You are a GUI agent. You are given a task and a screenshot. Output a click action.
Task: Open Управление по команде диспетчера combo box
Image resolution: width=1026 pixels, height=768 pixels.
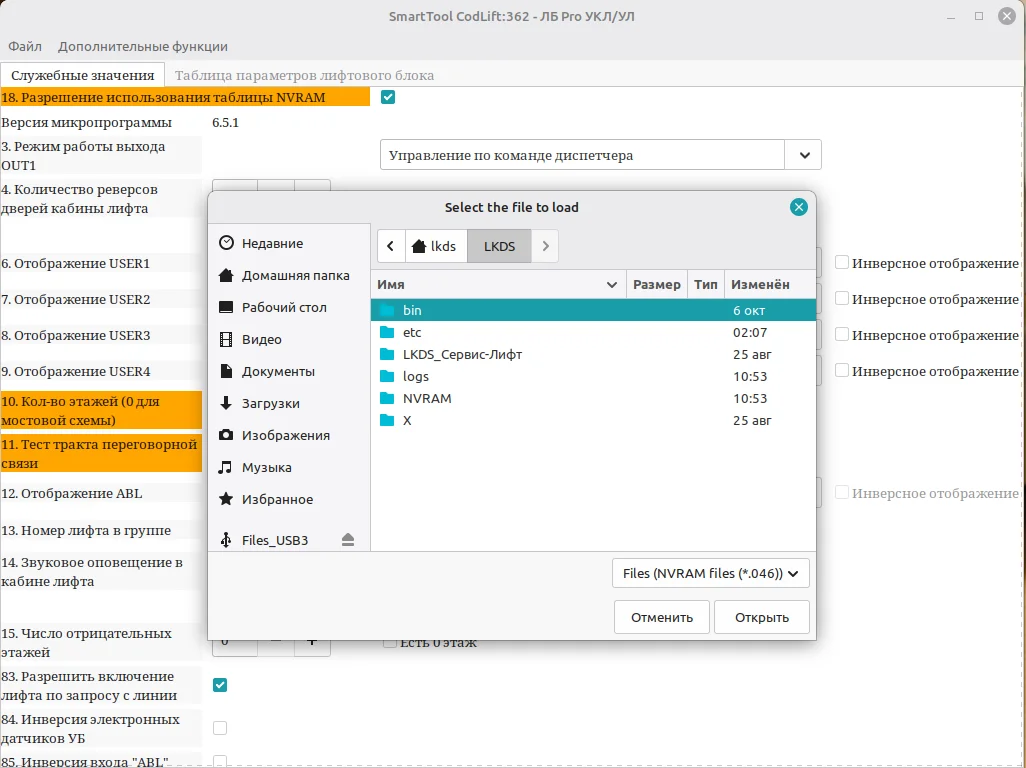coord(582,155)
